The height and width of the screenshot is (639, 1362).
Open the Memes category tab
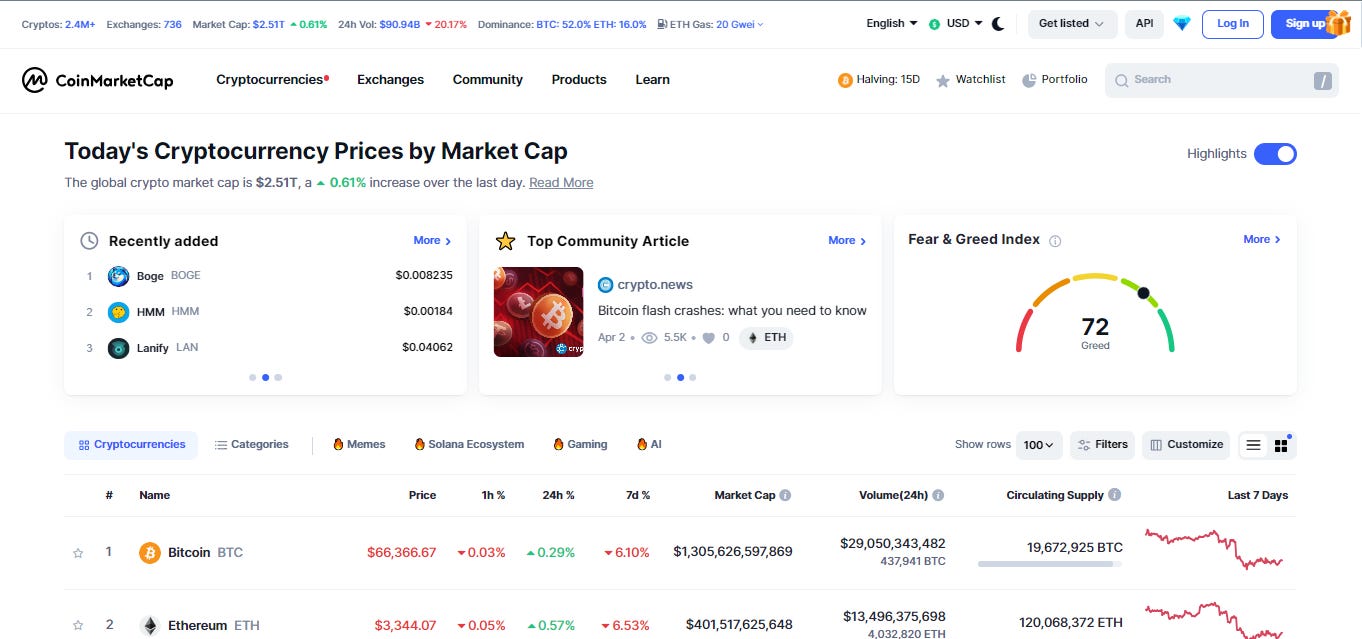tap(359, 445)
